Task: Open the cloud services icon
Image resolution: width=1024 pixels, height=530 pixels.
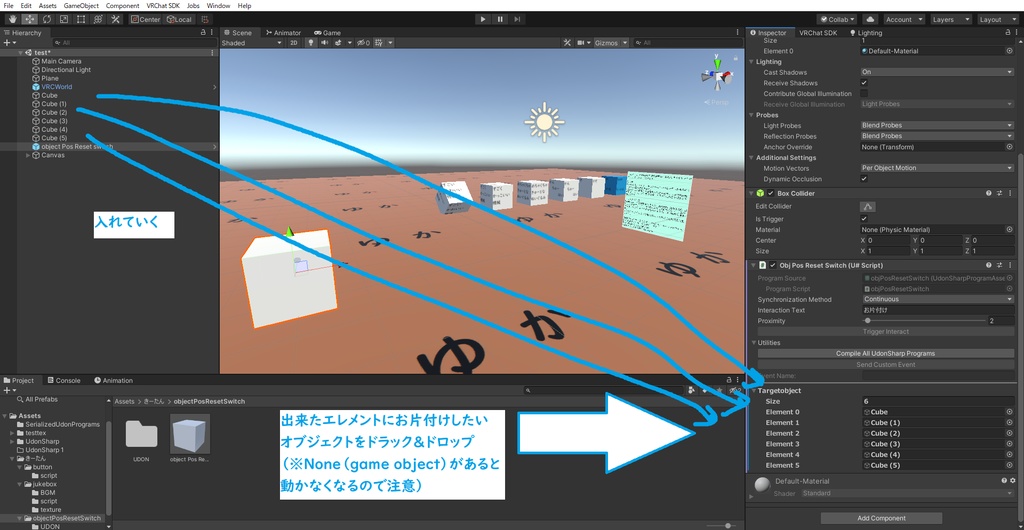Action: [871, 19]
